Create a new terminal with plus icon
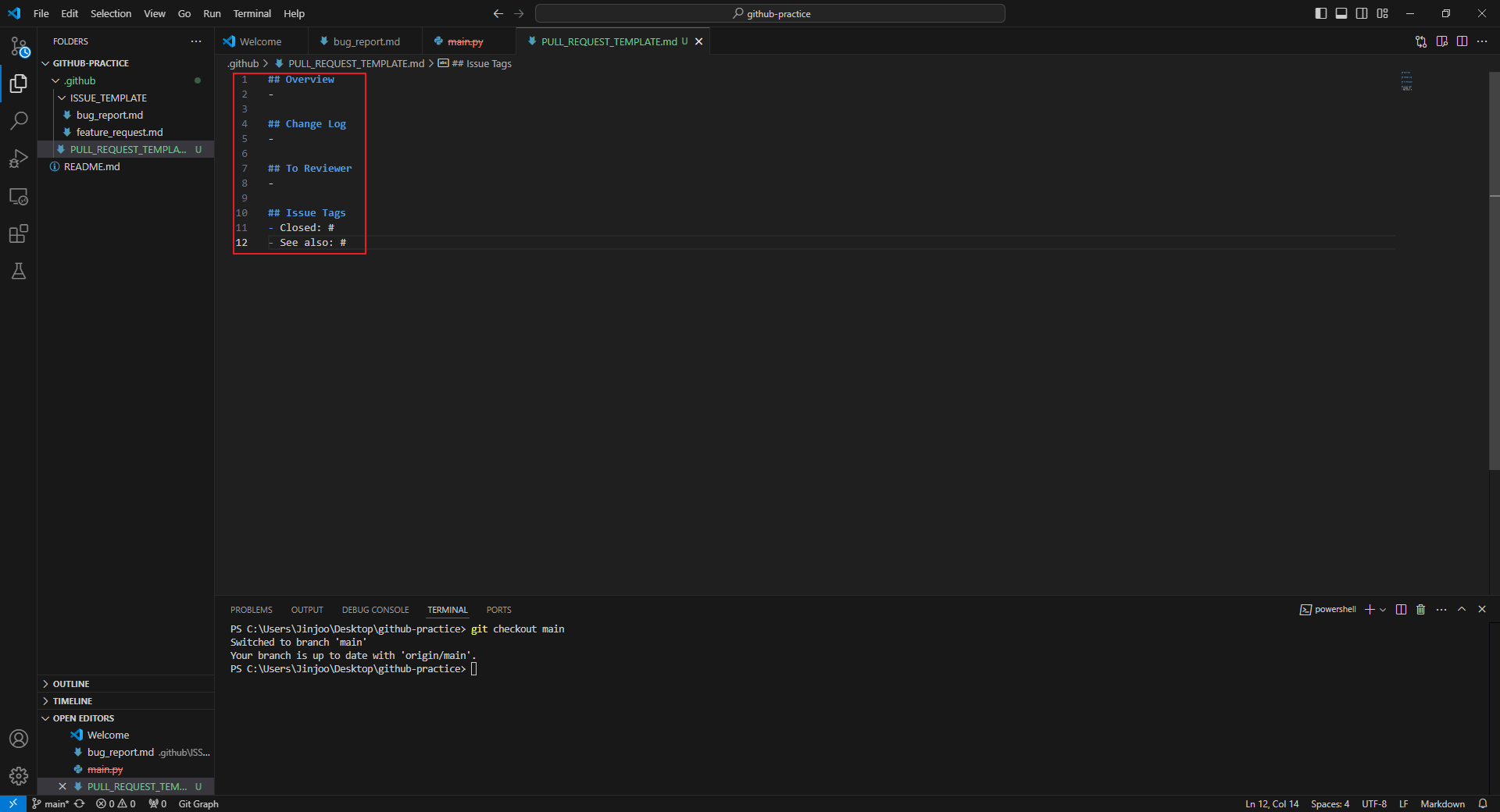Image resolution: width=1500 pixels, height=812 pixels. [1370, 609]
